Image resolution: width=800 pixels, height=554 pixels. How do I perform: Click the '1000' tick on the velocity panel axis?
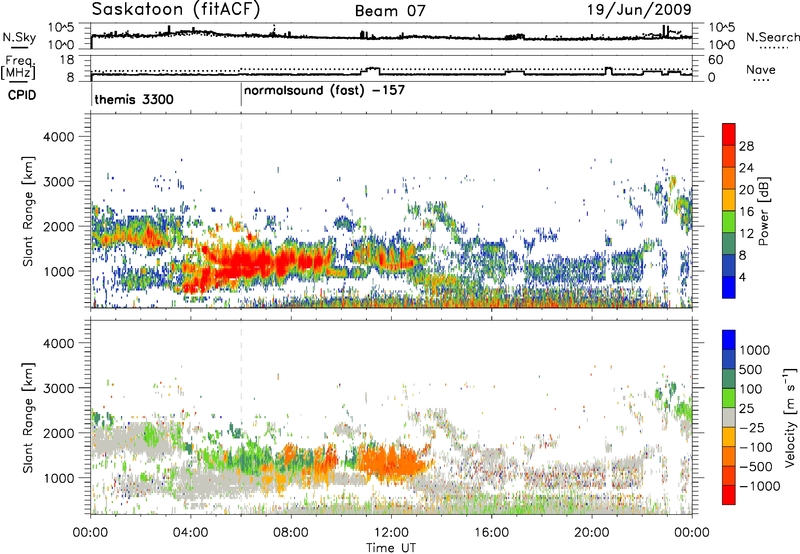click(58, 478)
